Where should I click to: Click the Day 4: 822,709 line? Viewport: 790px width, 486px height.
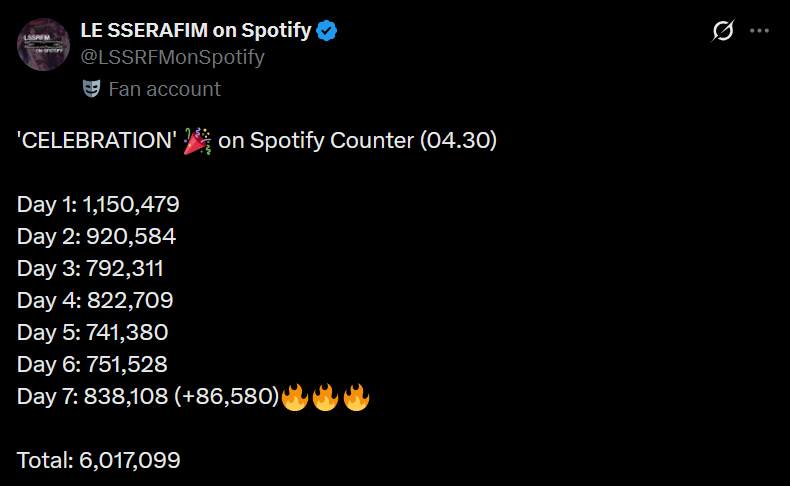tap(95, 300)
